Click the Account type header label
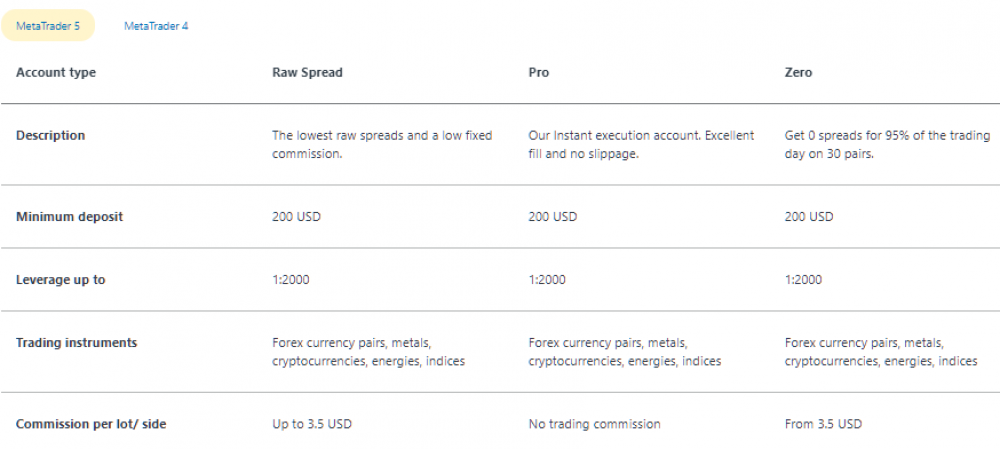This screenshot has height=449, width=1000. (x=56, y=72)
